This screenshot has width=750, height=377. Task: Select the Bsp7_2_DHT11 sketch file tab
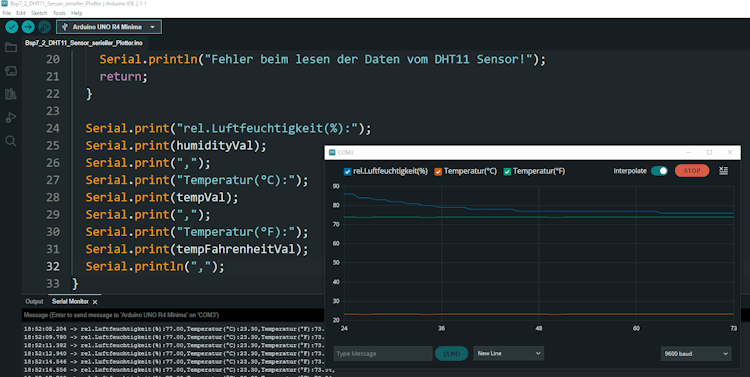click(x=84, y=43)
